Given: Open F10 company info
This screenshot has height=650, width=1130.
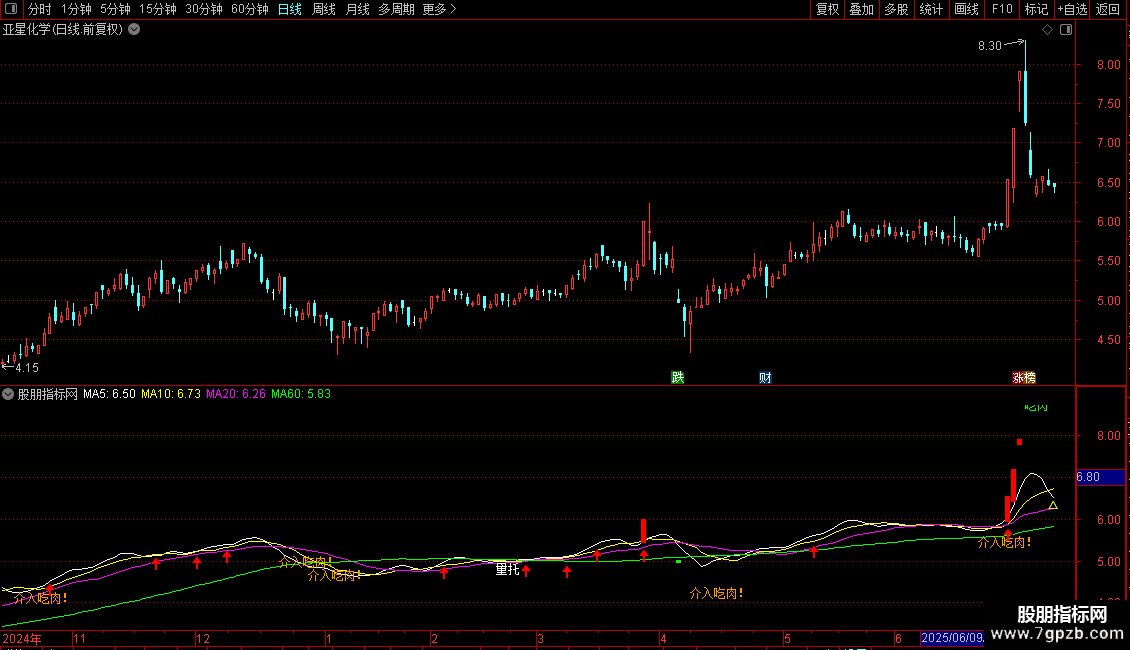Looking at the screenshot, I should click(x=1002, y=9).
